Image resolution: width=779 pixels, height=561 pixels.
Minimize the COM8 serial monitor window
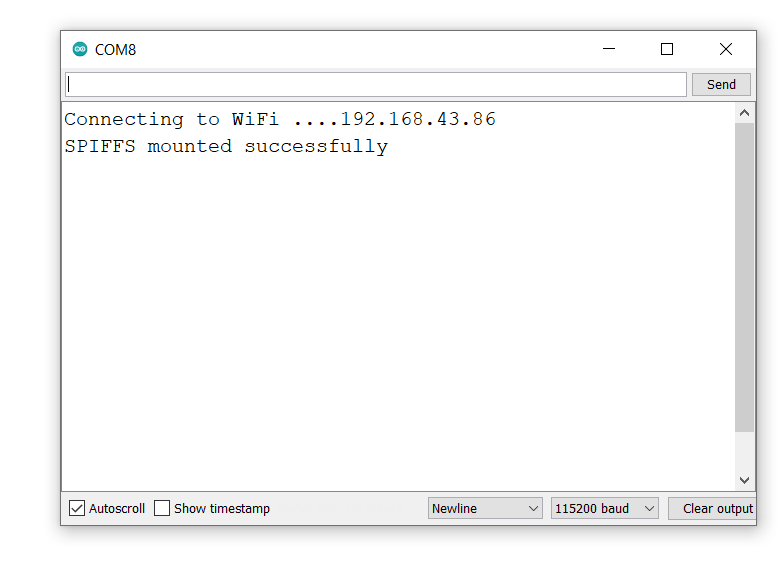pyautogui.click(x=608, y=49)
